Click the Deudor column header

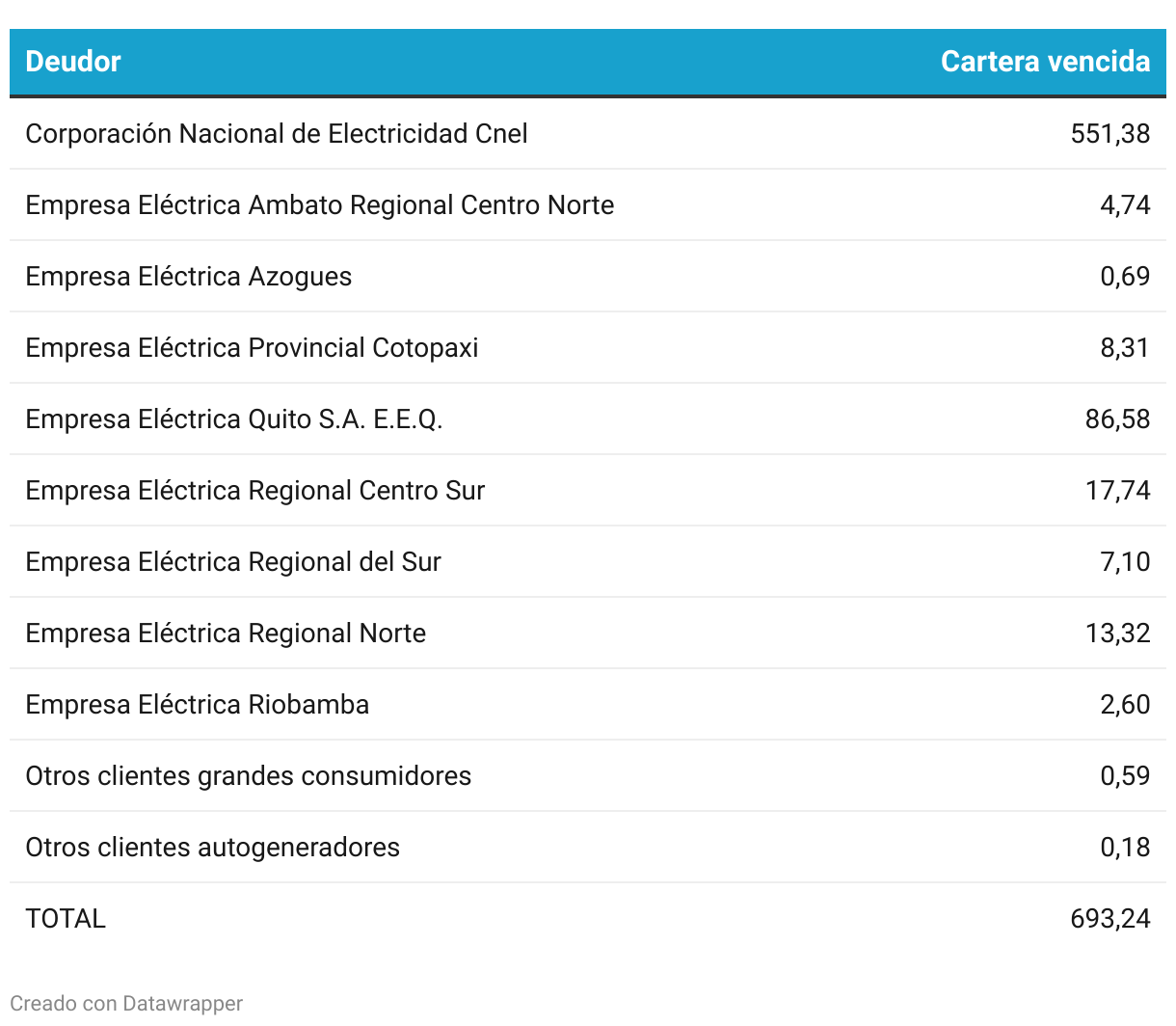coord(73,62)
